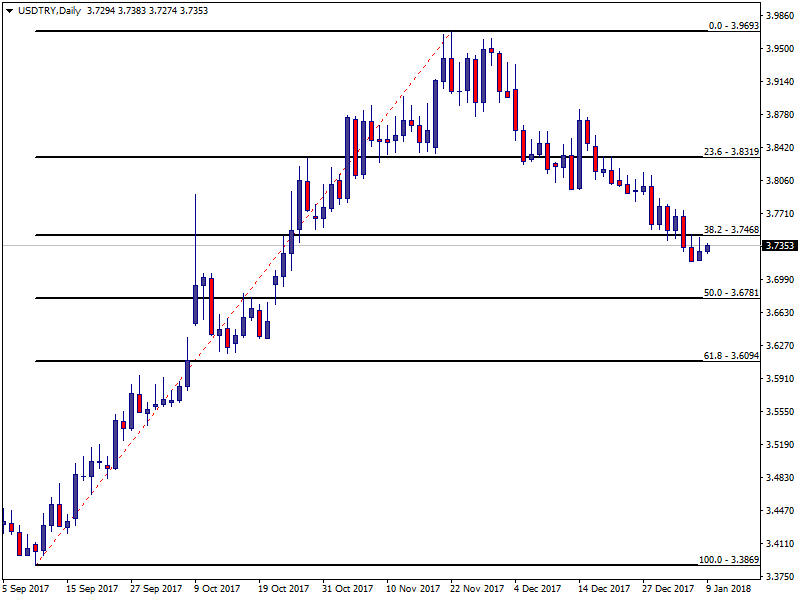Click the last candlestick on the chart

707,248
